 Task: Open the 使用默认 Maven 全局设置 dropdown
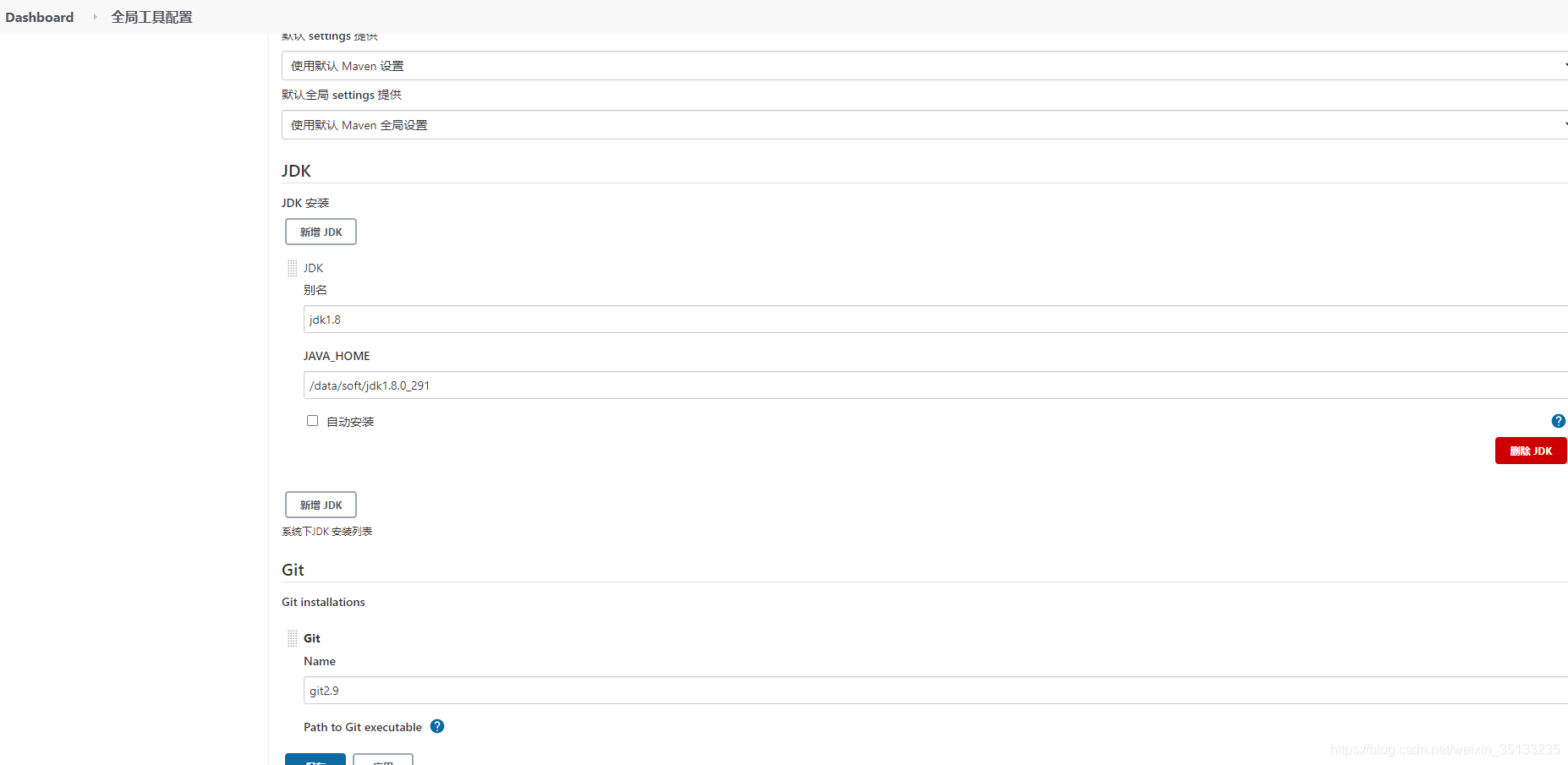(x=924, y=125)
